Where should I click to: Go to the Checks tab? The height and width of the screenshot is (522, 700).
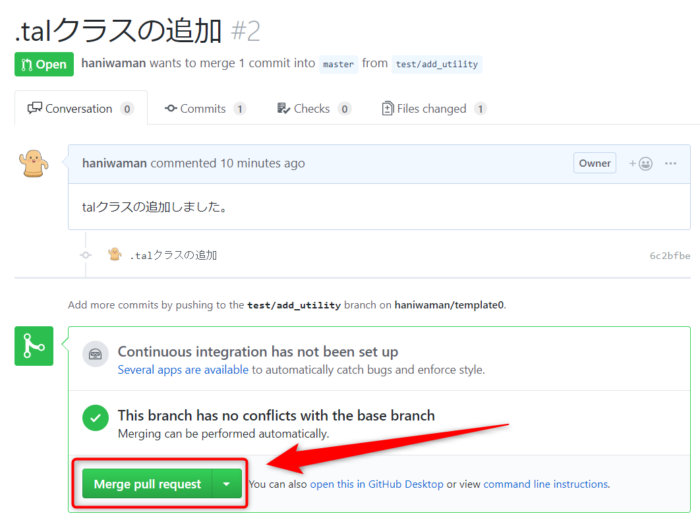coord(314,109)
